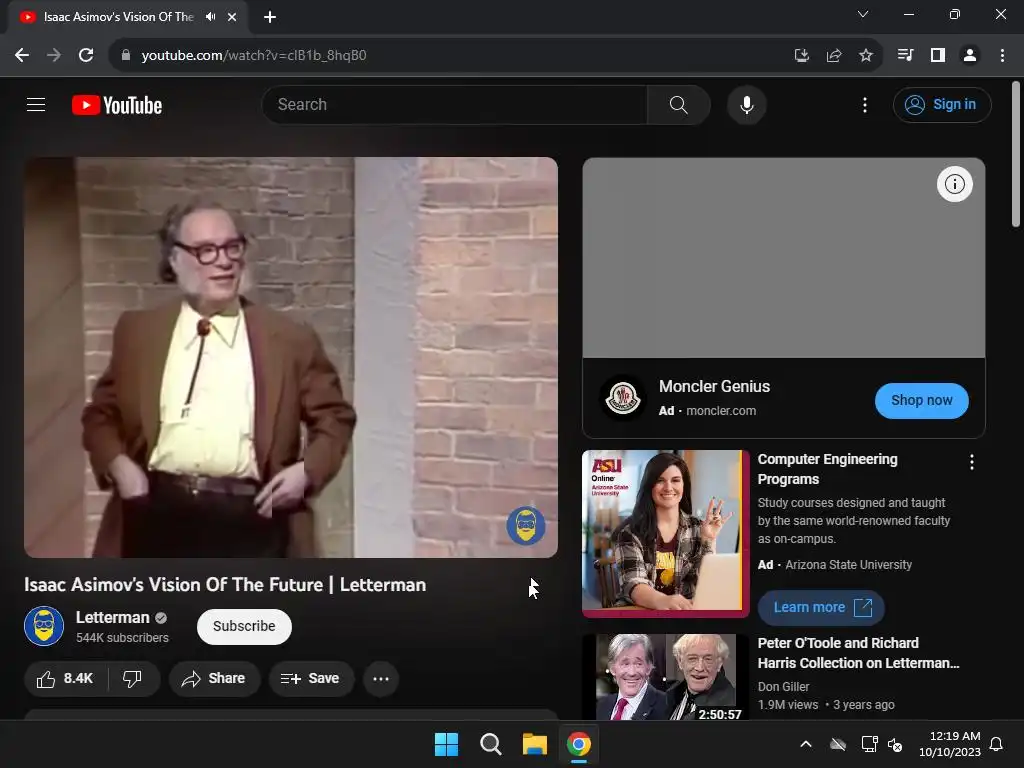Click the forward navigation arrow
The image size is (1024, 768).
click(x=54, y=56)
